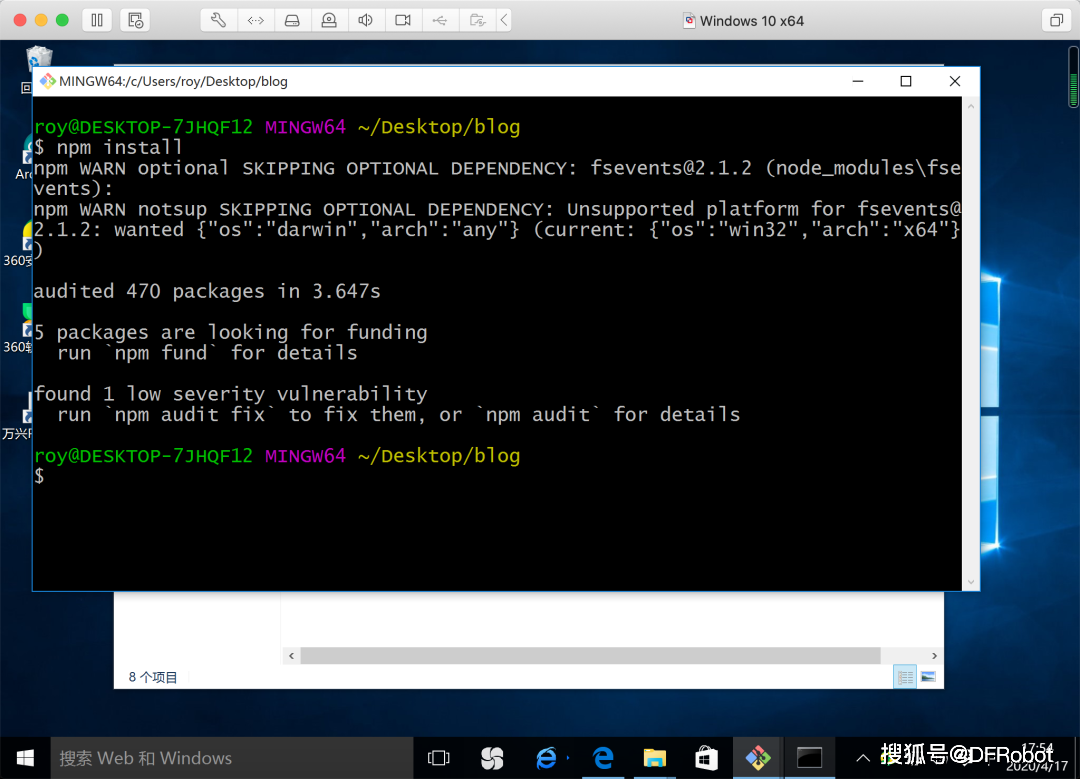Screen dimensions: 1080x779
Task: Open the shared folders icon
Action: coord(477,20)
